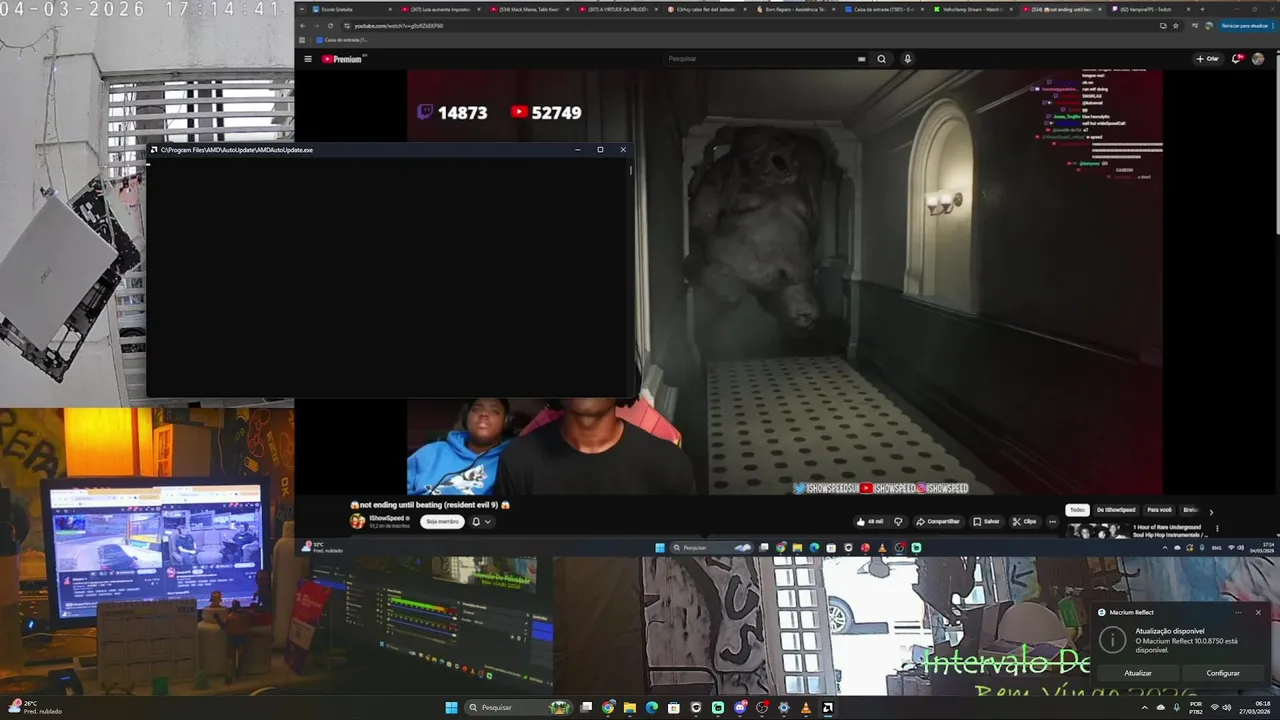Open the AMD app on the bottom taskbar
This screenshot has height=720, width=1280.
pyautogui.click(x=828, y=708)
